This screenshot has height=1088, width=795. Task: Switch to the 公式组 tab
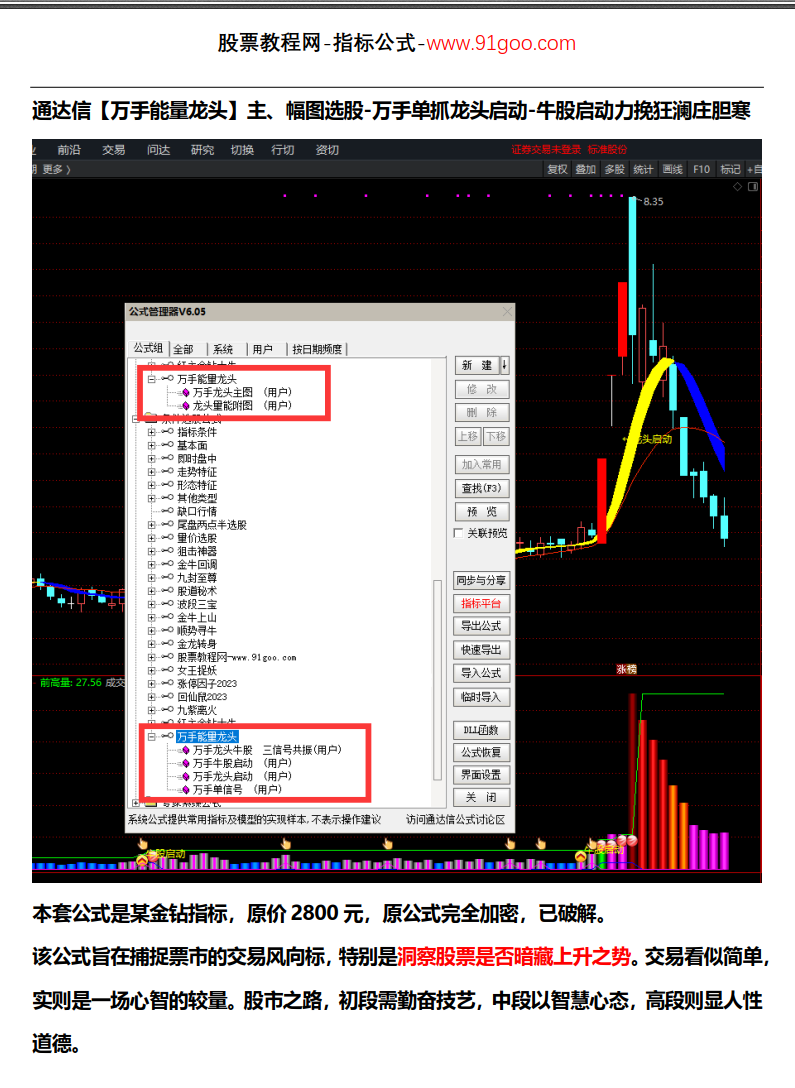coord(148,348)
